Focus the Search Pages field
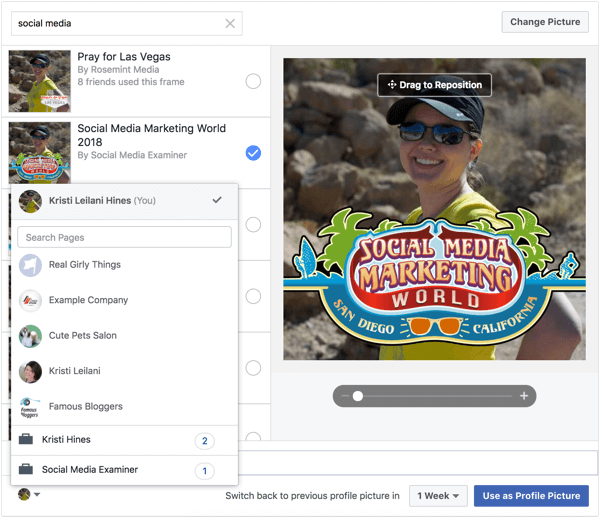The width and height of the screenshot is (600, 517). (x=124, y=237)
